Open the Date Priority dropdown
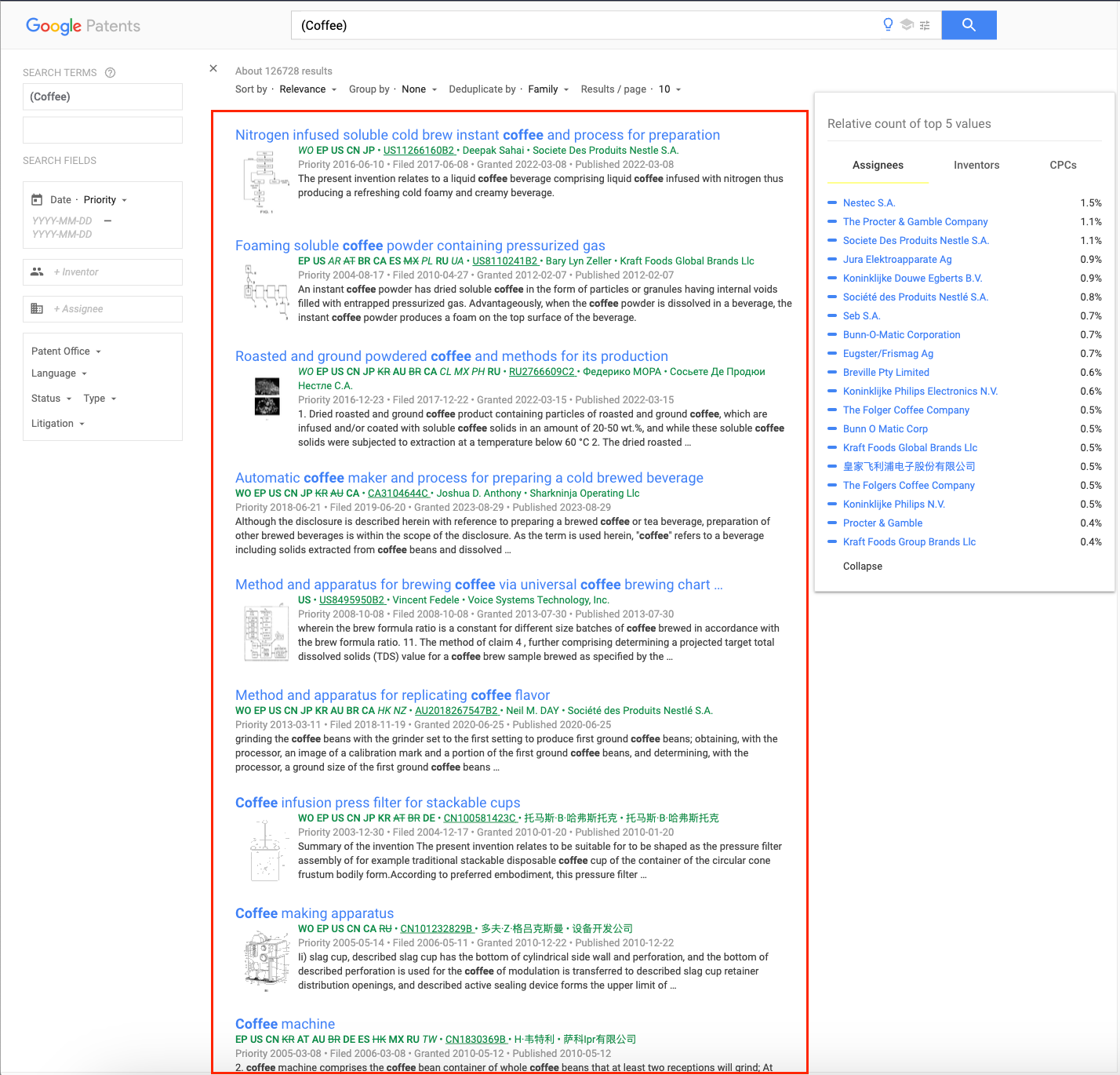This screenshot has width=1120, height=1075. pyautogui.click(x=105, y=200)
